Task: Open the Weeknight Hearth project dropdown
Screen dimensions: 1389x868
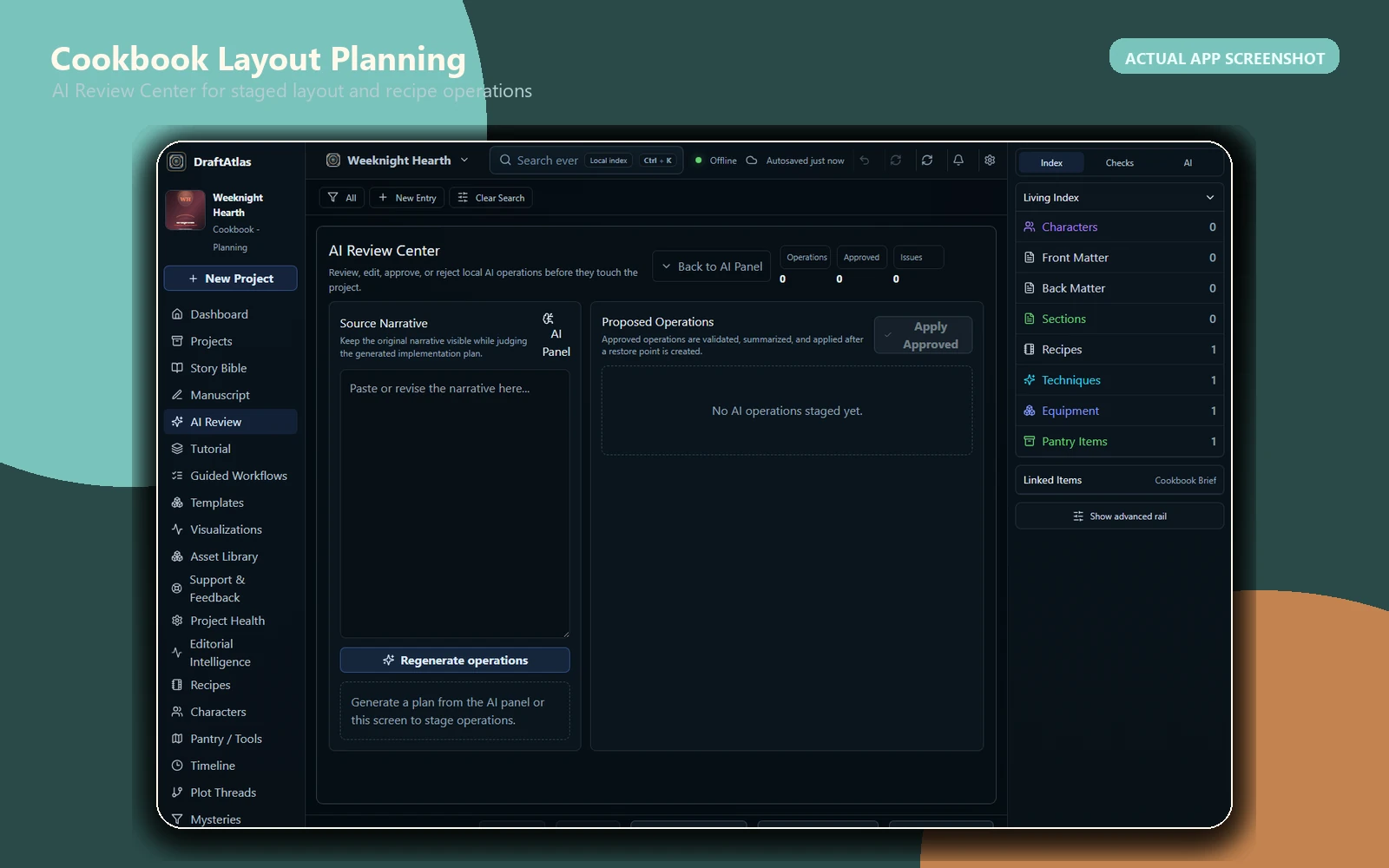Action: click(398, 161)
